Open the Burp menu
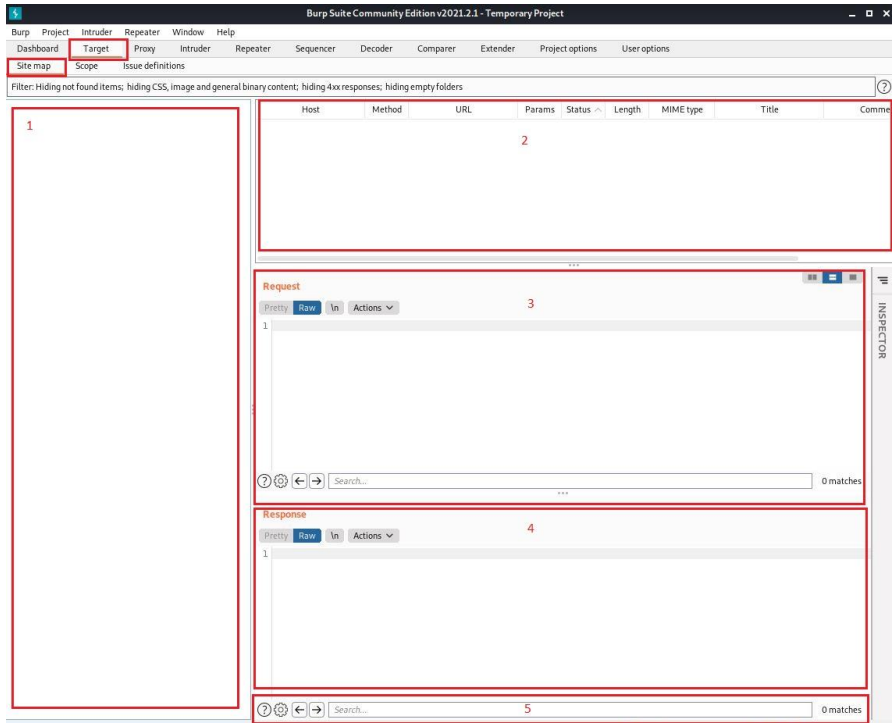Viewport: 895px width, 725px height. tap(21, 32)
